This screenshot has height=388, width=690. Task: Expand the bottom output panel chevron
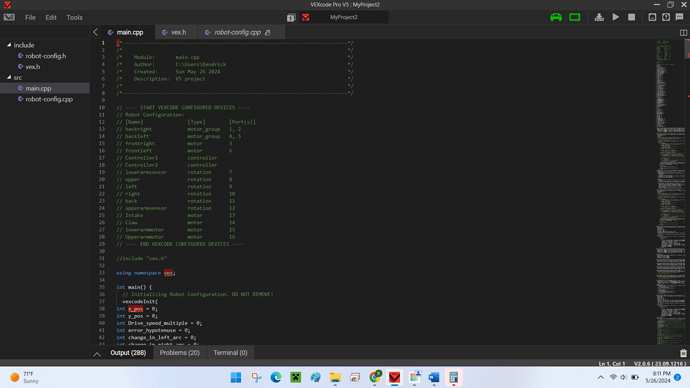(97, 353)
